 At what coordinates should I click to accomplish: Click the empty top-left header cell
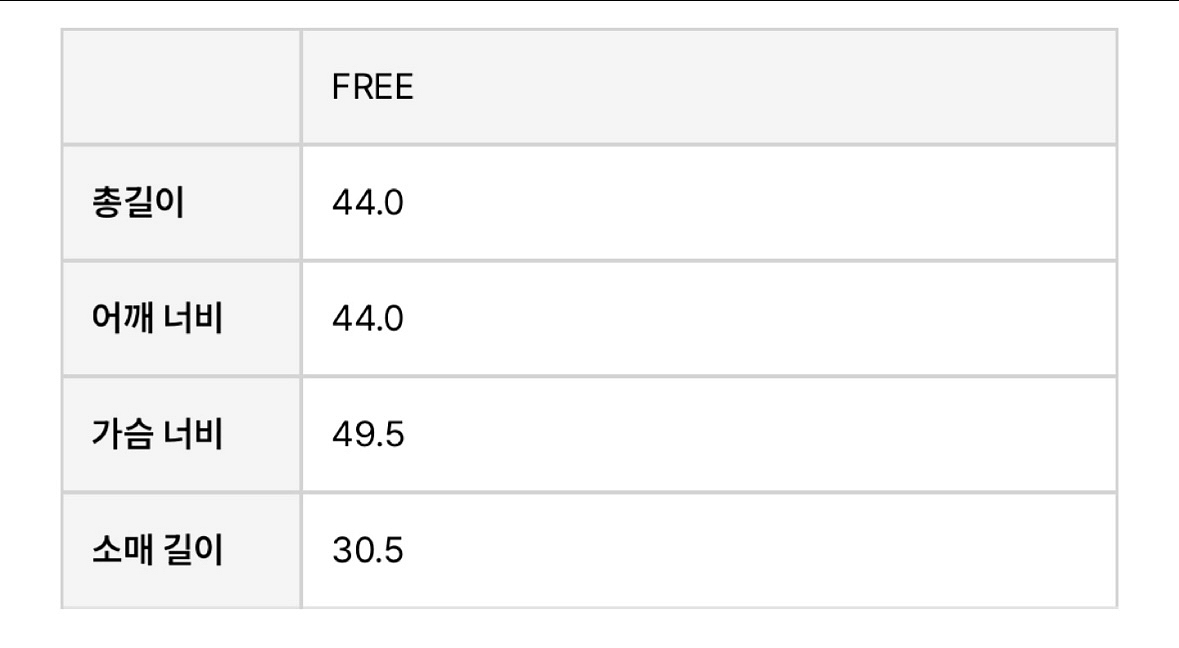coord(181,87)
